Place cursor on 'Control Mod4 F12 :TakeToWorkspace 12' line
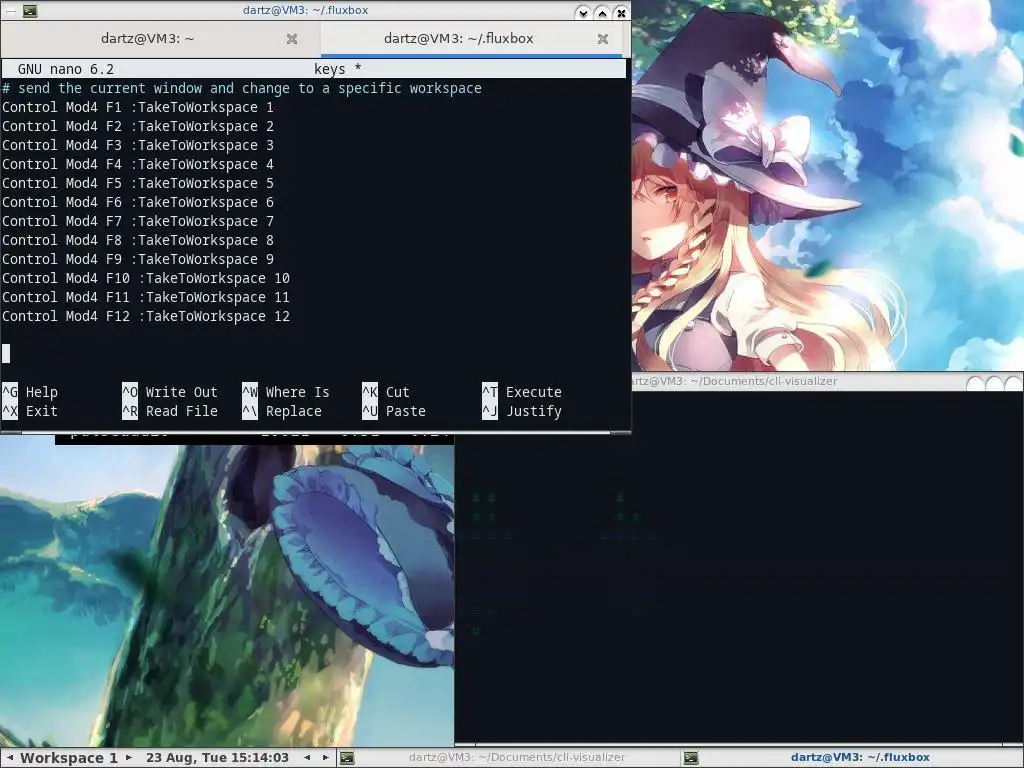The width and height of the screenshot is (1024, 768). pos(146,315)
